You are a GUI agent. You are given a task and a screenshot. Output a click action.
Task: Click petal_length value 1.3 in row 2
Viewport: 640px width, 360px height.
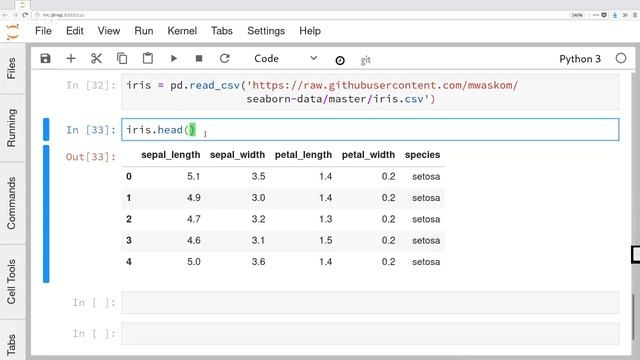pos(325,219)
